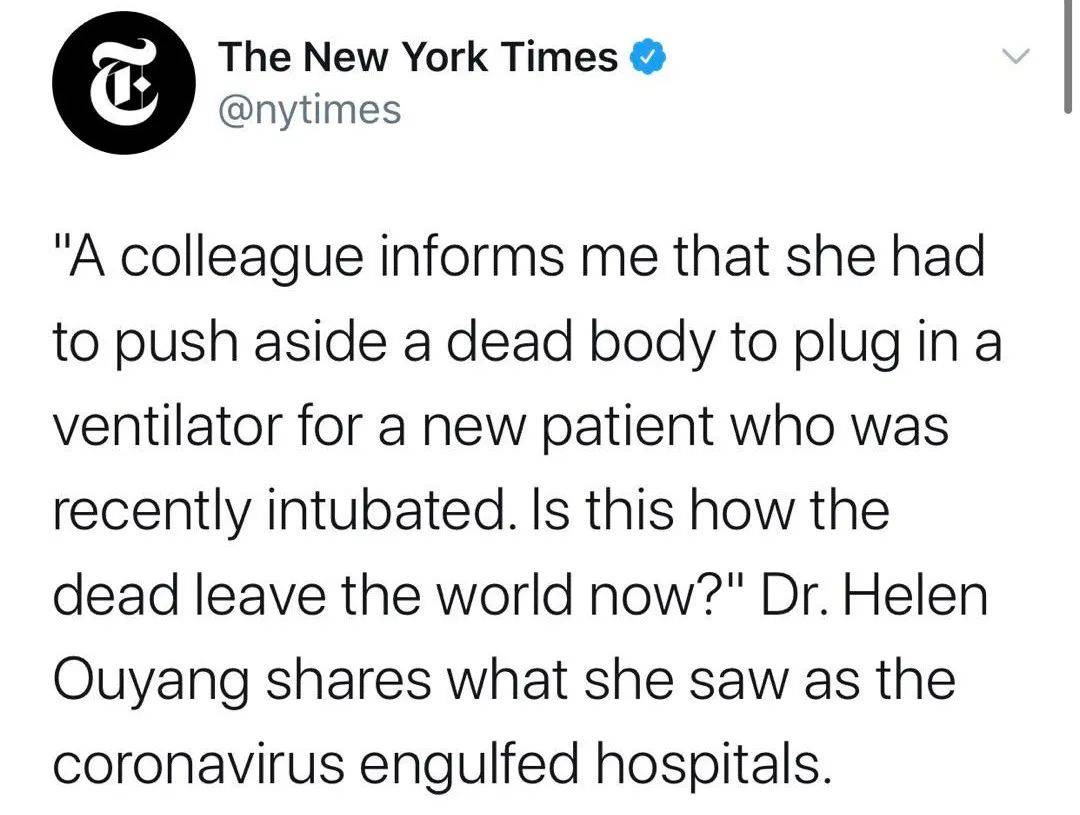Click the blue verified checkmark badge
Image resolution: width=1080 pixels, height=815 pixels.
point(647,58)
